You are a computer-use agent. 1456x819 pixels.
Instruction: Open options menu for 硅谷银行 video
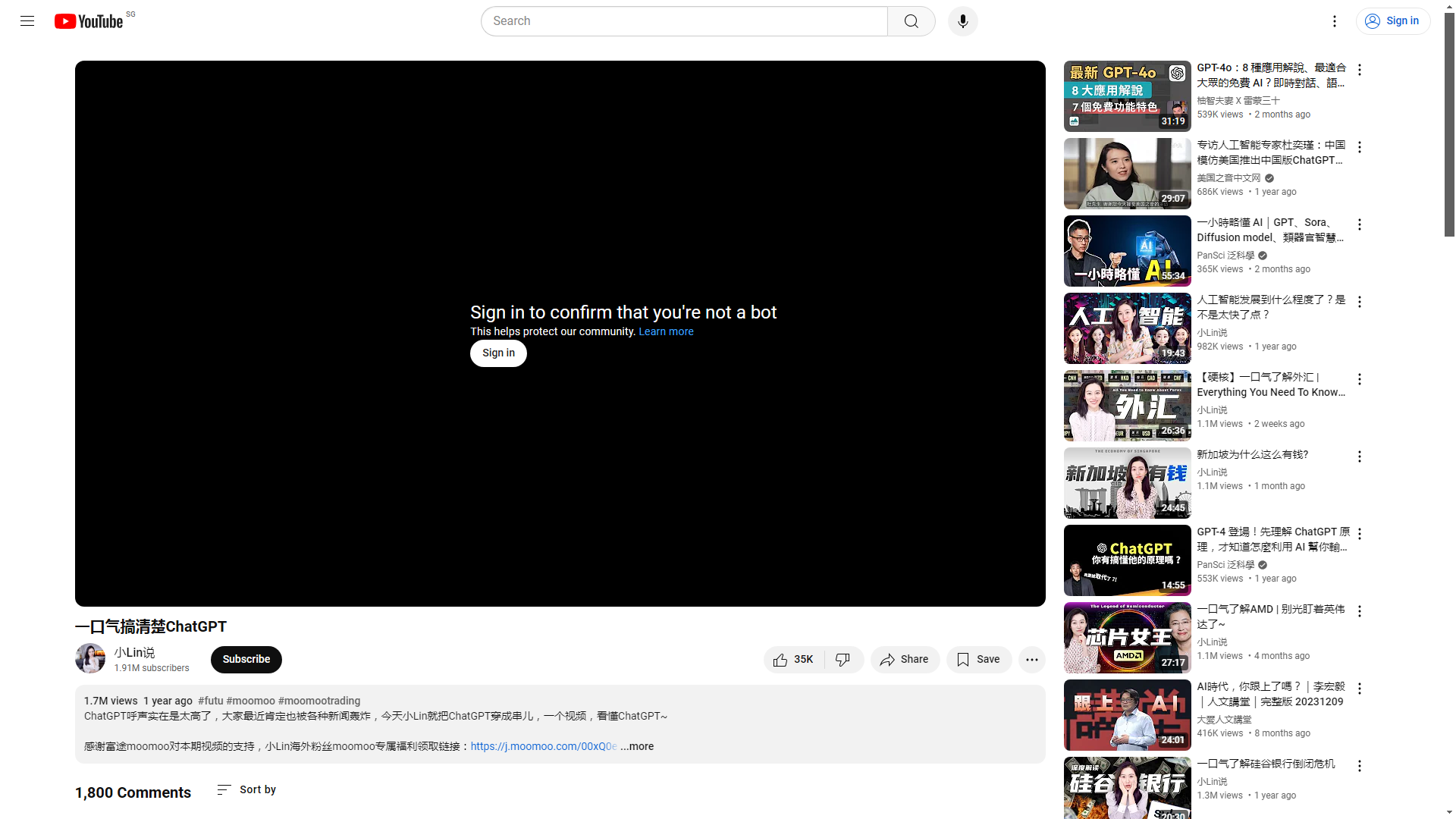[x=1359, y=766]
